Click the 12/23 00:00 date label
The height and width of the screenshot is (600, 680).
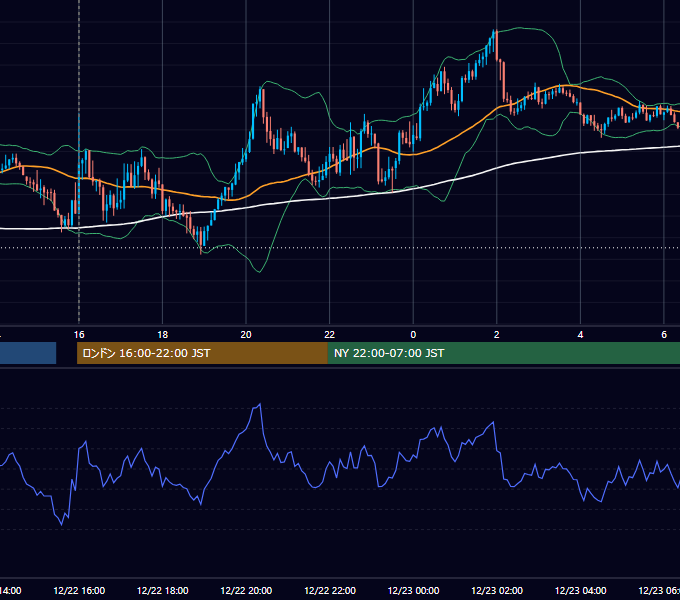click(413, 590)
